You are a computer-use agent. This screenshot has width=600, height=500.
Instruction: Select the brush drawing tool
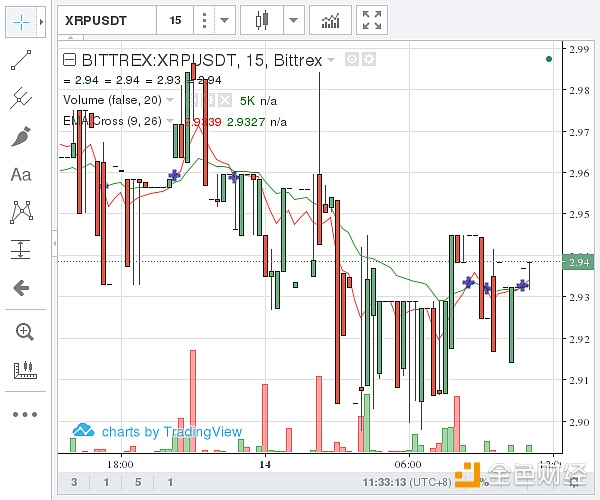21,137
